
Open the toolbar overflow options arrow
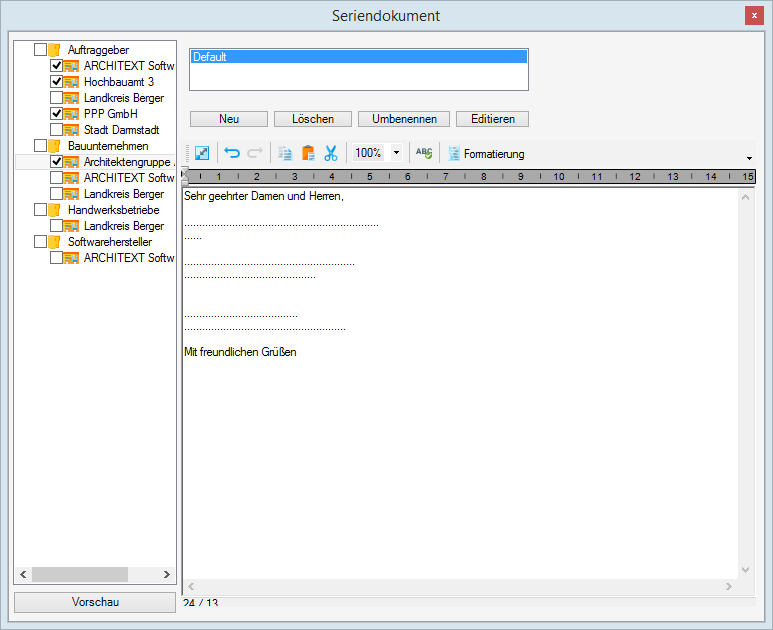pyautogui.click(x=749, y=158)
